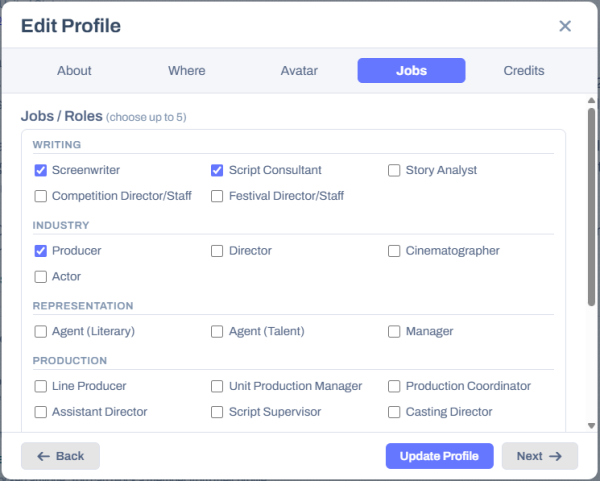Click the scrollbar down arrow
Screen dimensions: 600x481
point(591,426)
